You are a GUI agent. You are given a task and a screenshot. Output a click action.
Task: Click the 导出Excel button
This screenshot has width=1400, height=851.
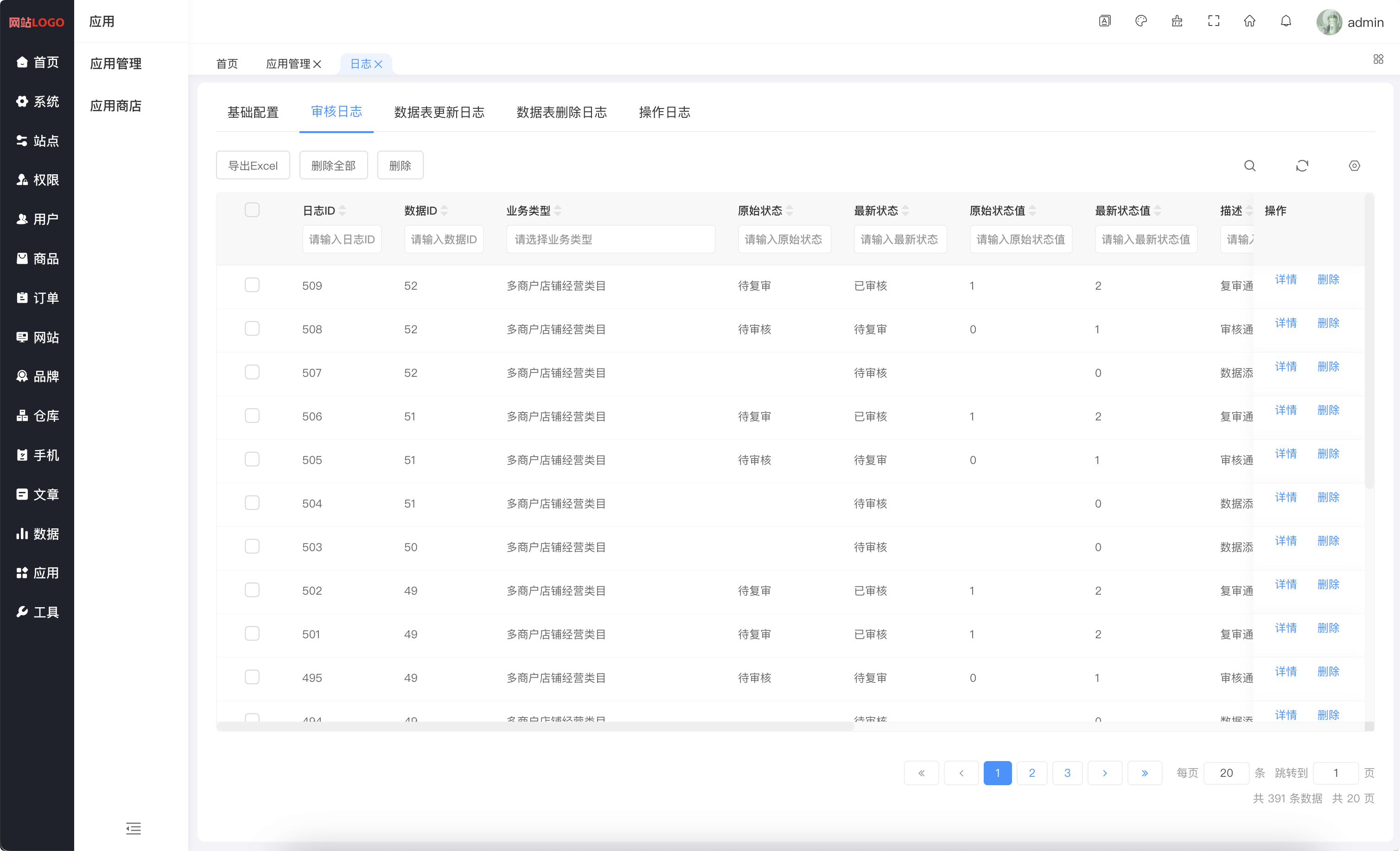click(x=253, y=166)
